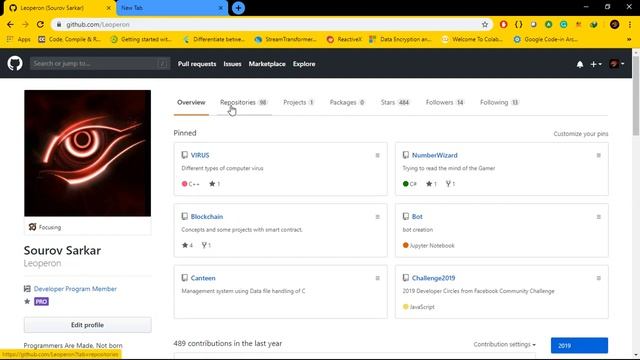Select the 2019 contributions year button
The image size is (640, 360).
point(579,345)
